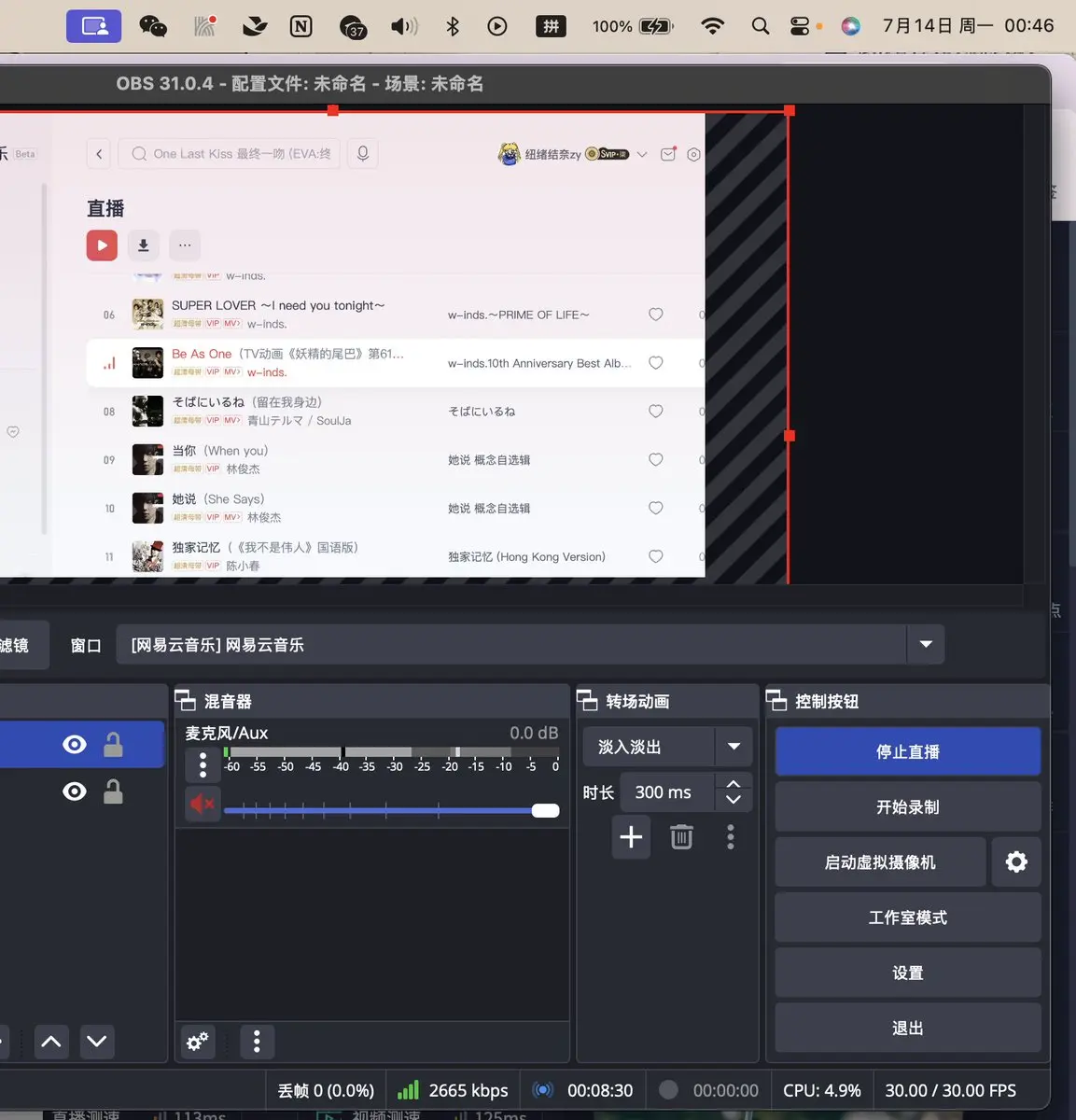Open virtual camera gear settings
The image size is (1076, 1120).
1016,861
